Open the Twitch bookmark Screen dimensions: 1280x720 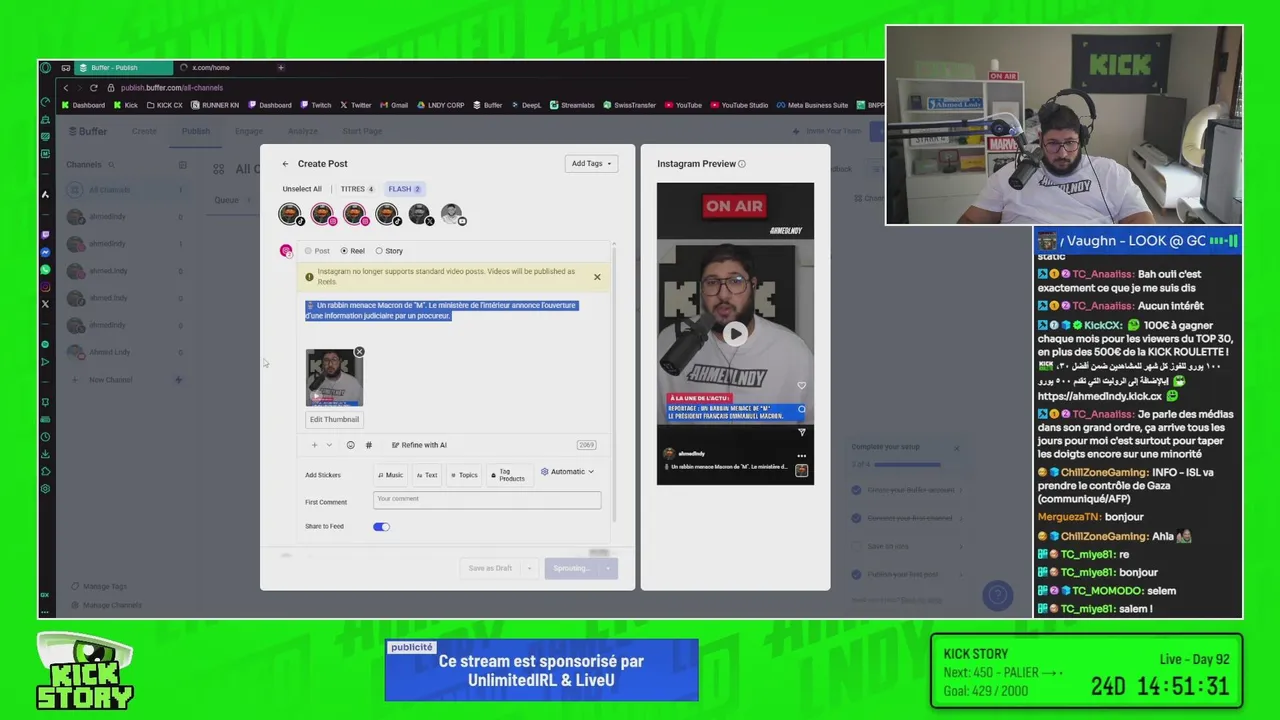click(x=315, y=105)
